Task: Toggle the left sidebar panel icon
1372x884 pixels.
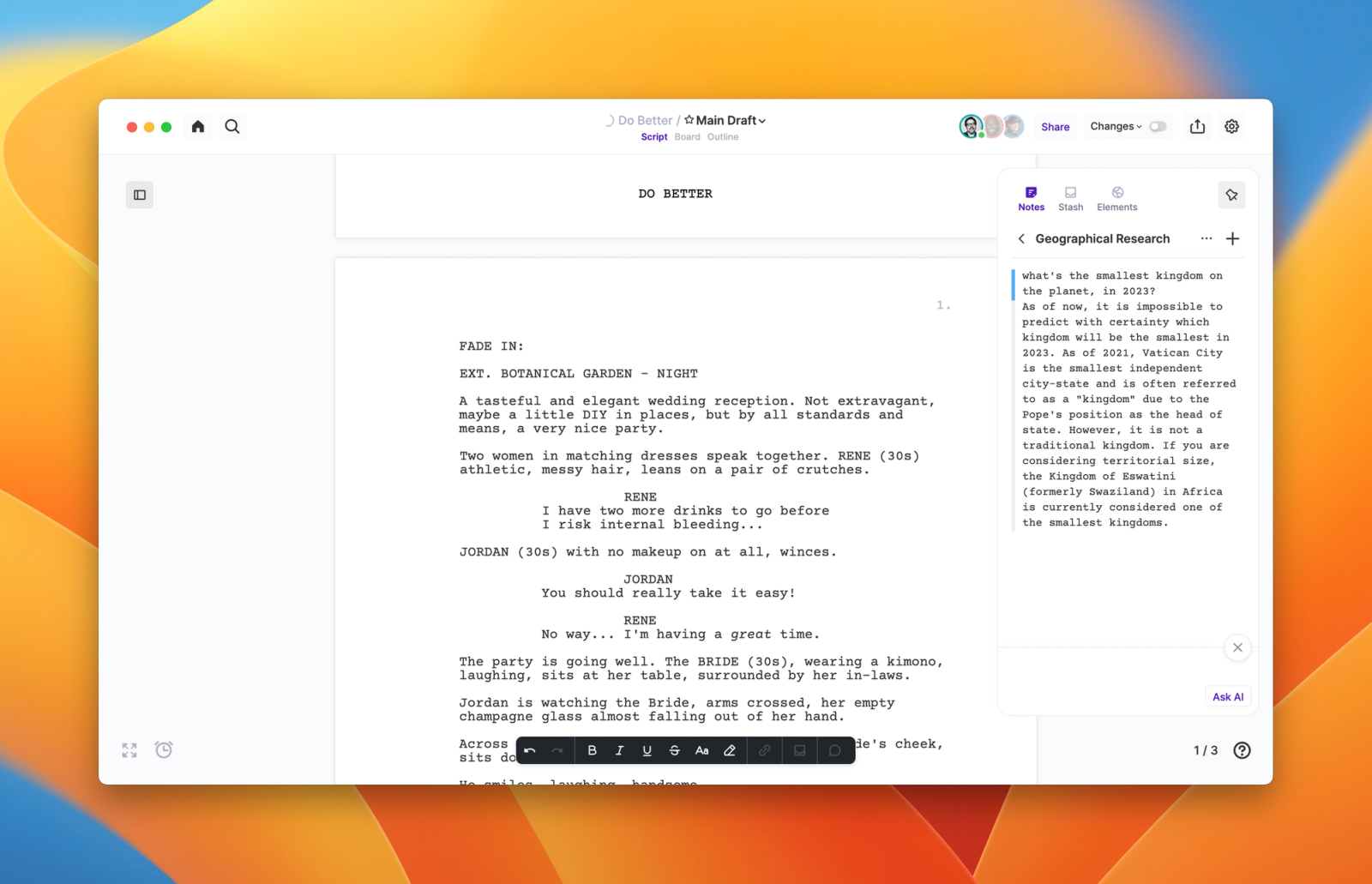Action: click(x=140, y=195)
